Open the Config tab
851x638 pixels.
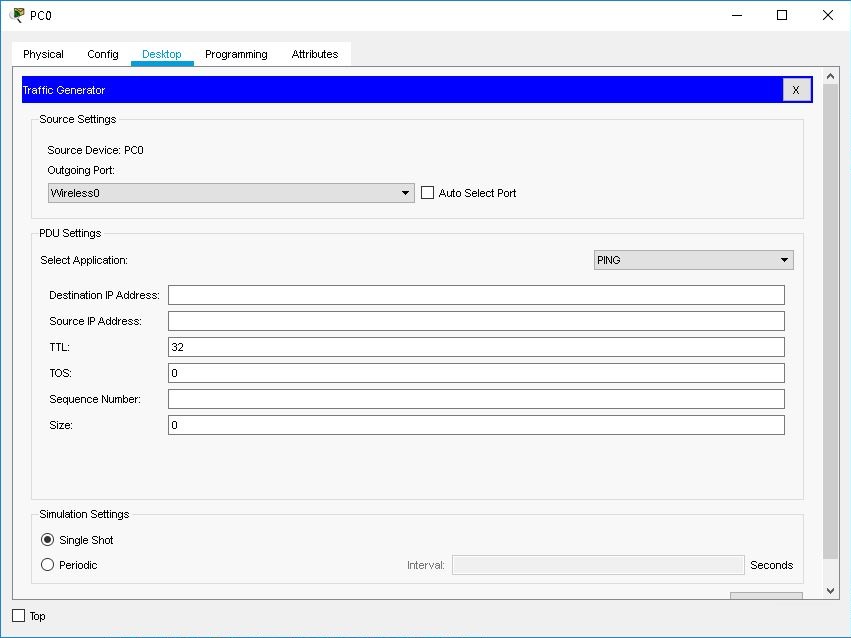tap(102, 54)
